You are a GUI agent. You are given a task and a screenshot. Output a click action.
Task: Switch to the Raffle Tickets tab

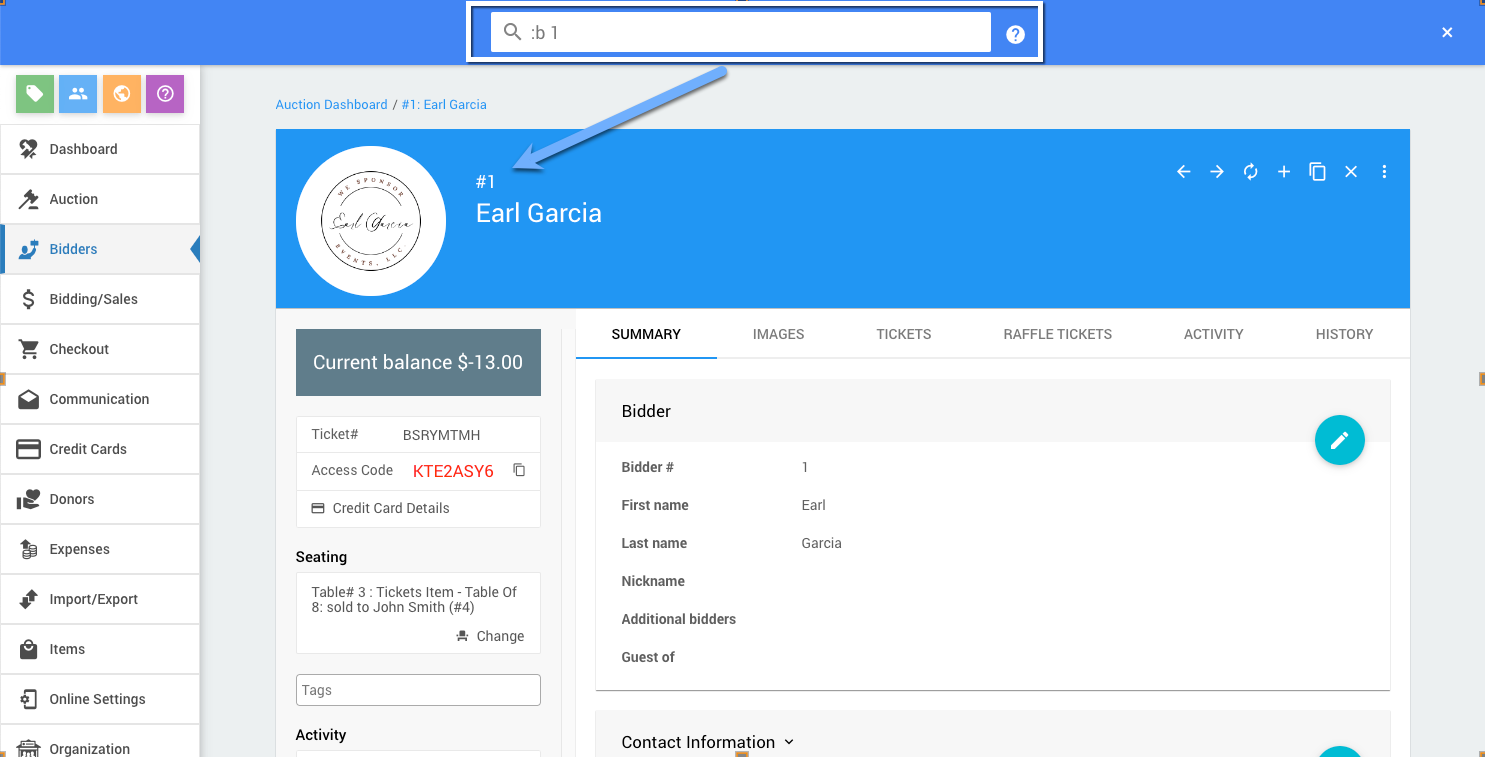(x=1057, y=334)
